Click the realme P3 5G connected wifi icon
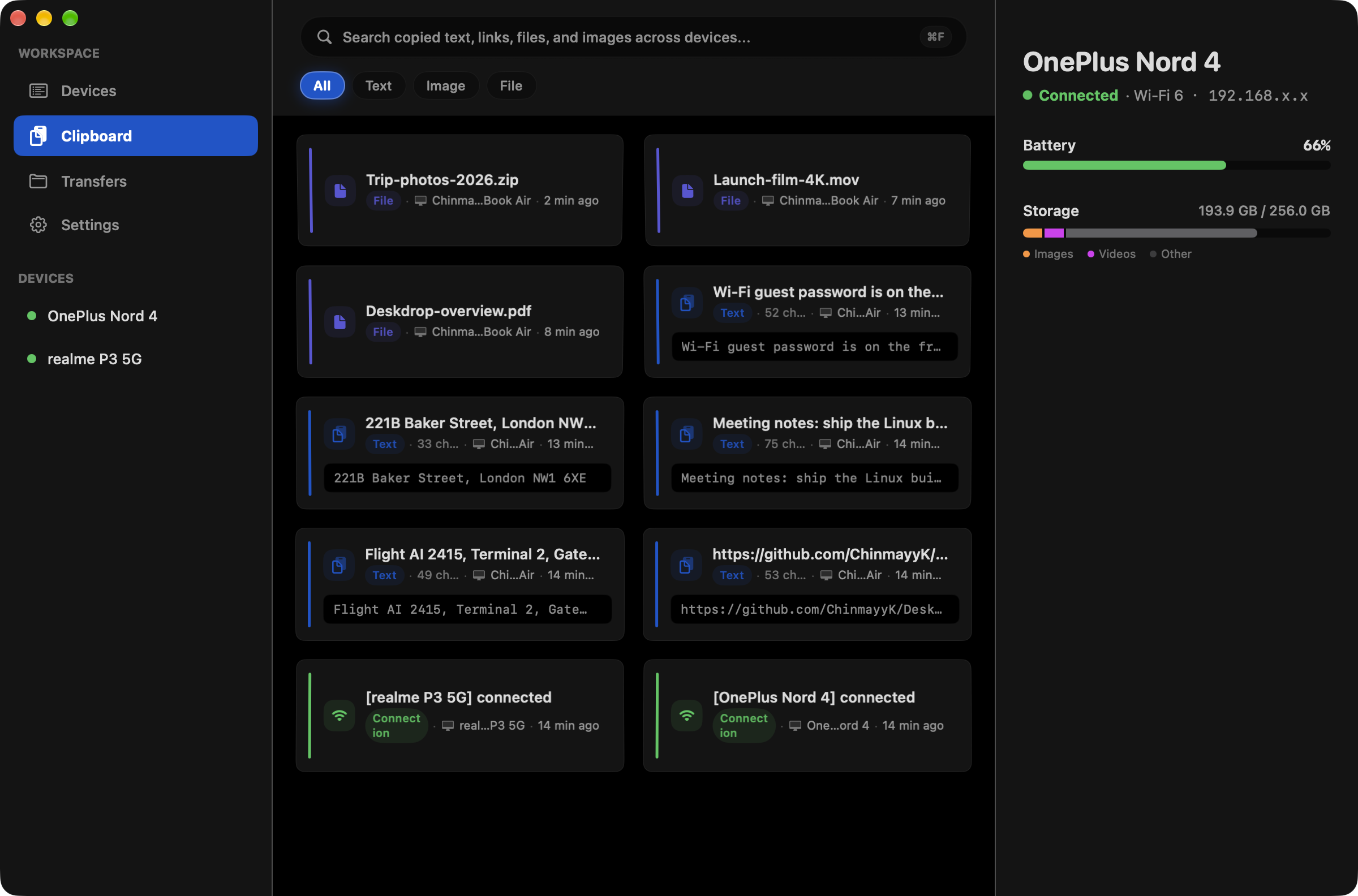Image resolution: width=1358 pixels, height=896 pixels. [339, 716]
